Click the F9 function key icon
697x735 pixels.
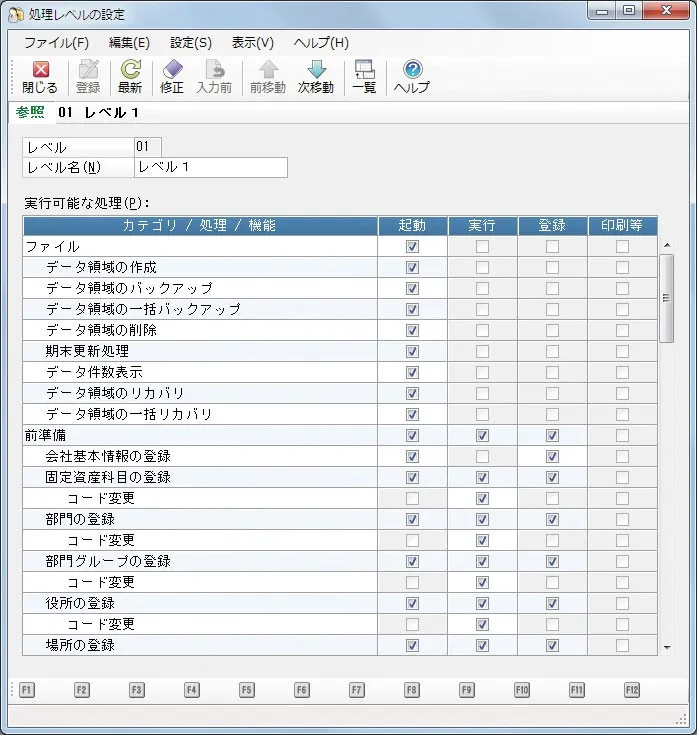[x=466, y=690]
